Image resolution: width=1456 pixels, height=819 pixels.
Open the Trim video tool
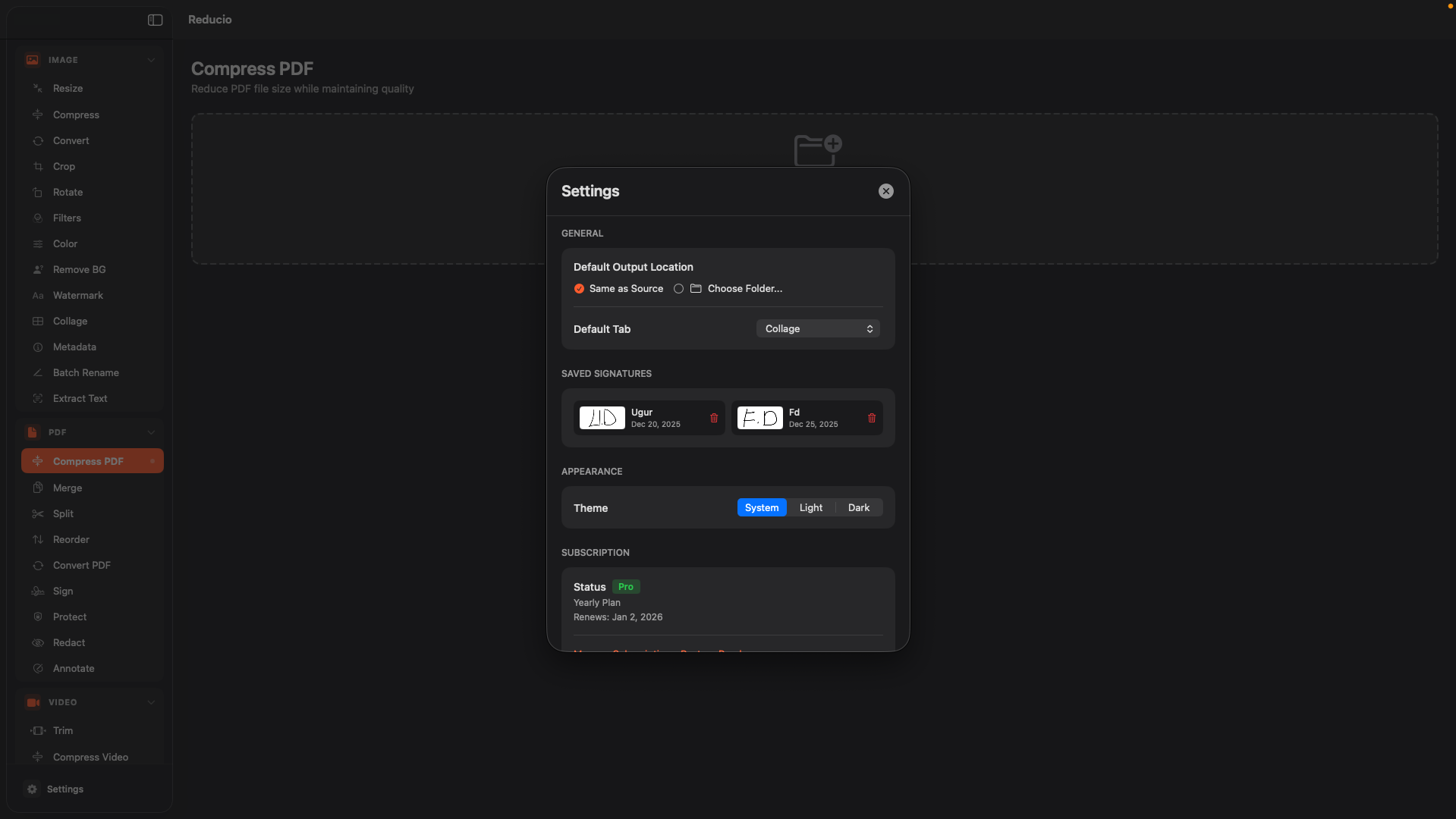coord(62,730)
